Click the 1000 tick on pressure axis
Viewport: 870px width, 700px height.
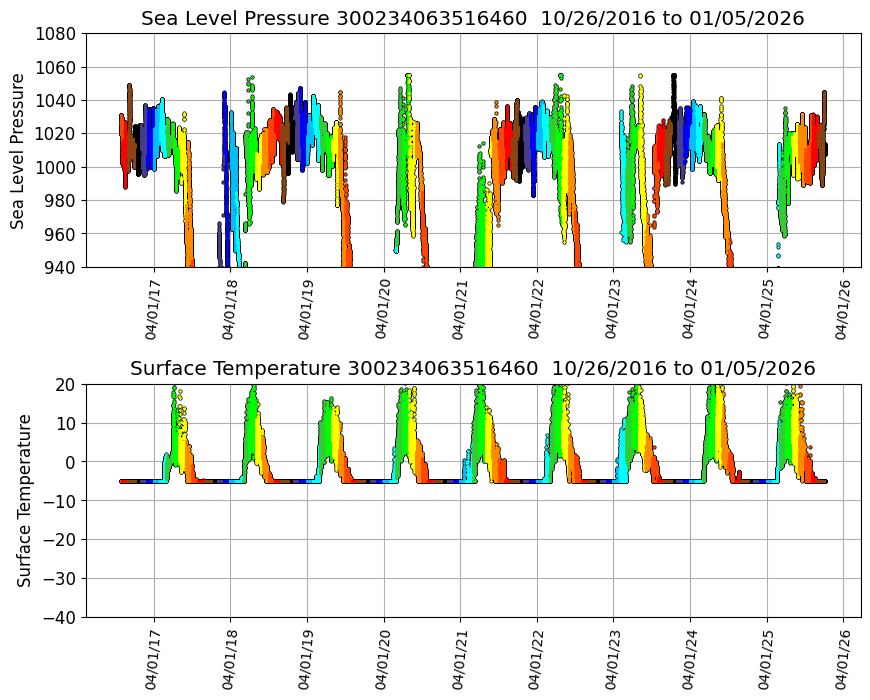pyautogui.click(x=59, y=167)
